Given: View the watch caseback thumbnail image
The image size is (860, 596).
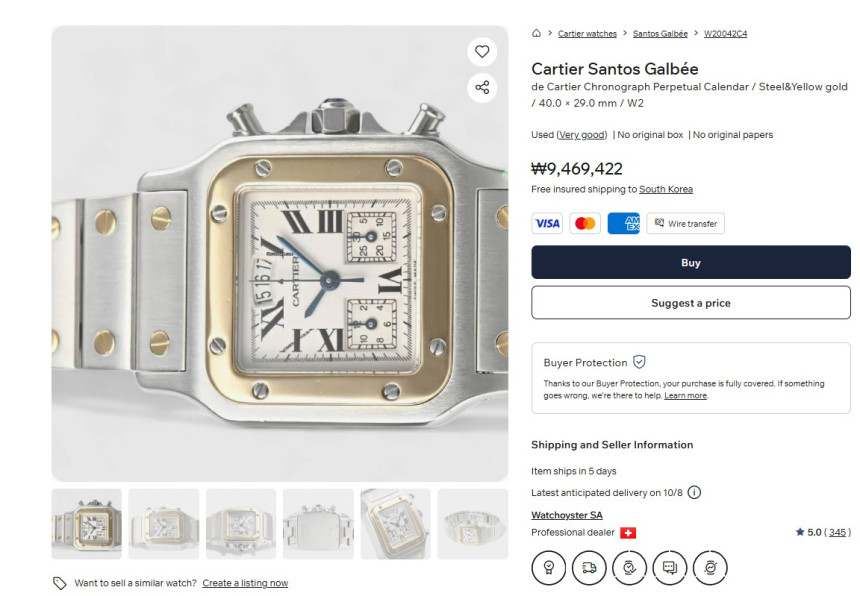Looking at the screenshot, I should pyautogui.click(x=318, y=524).
